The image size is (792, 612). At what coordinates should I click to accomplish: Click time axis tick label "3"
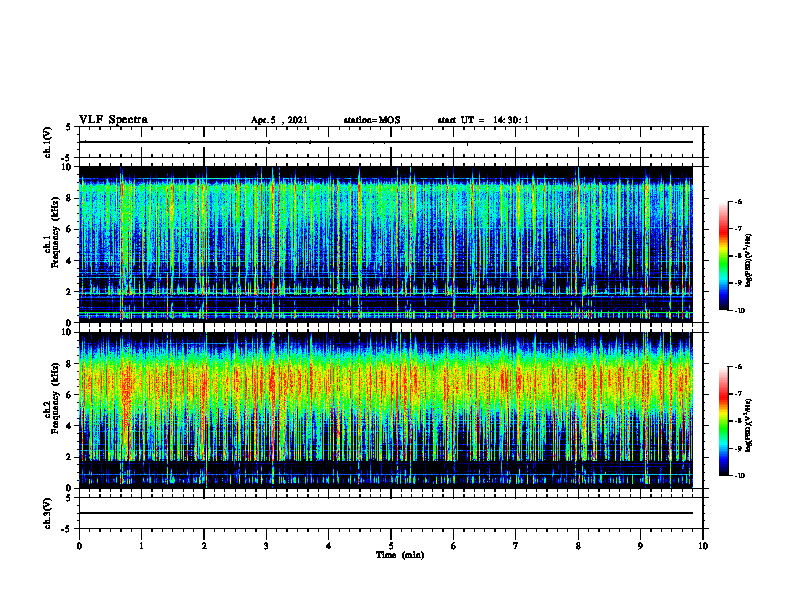pos(266,546)
